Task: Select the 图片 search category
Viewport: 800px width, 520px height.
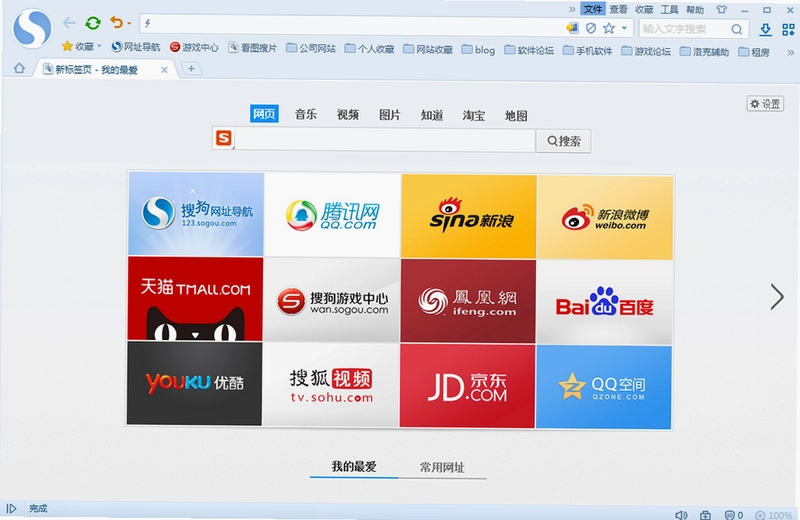Action: pyautogui.click(x=390, y=115)
